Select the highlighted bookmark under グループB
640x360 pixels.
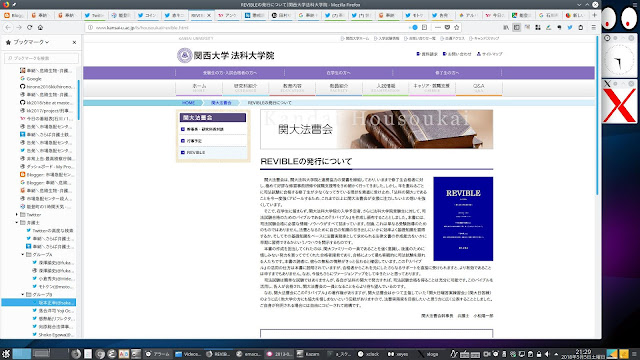click(x=39, y=302)
